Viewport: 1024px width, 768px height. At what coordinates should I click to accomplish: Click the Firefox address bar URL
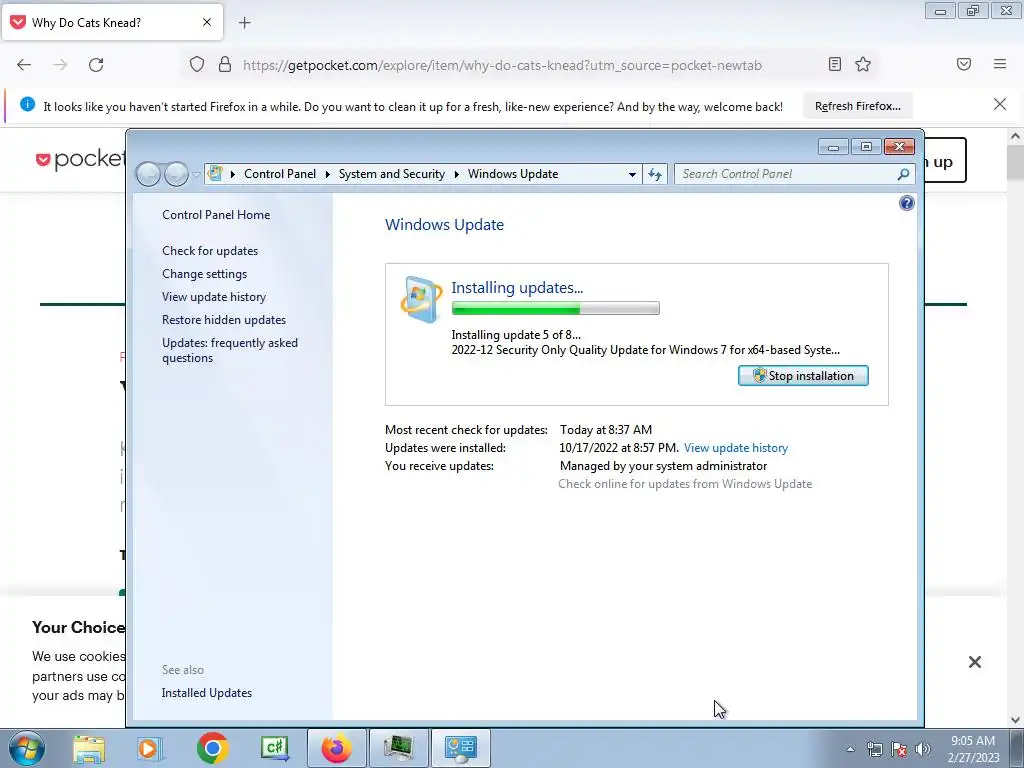[502, 65]
